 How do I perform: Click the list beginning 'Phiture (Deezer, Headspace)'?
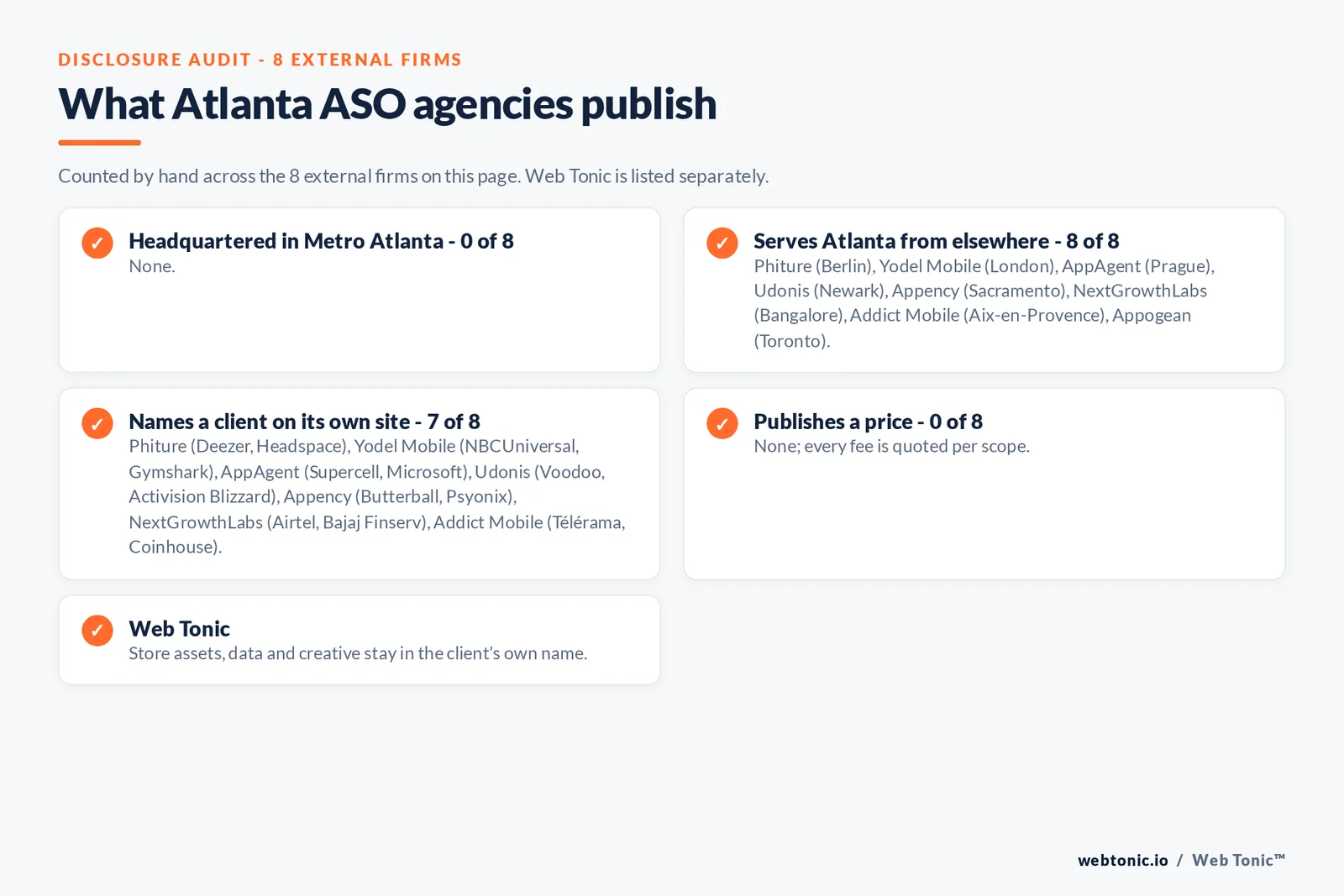point(377,496)
